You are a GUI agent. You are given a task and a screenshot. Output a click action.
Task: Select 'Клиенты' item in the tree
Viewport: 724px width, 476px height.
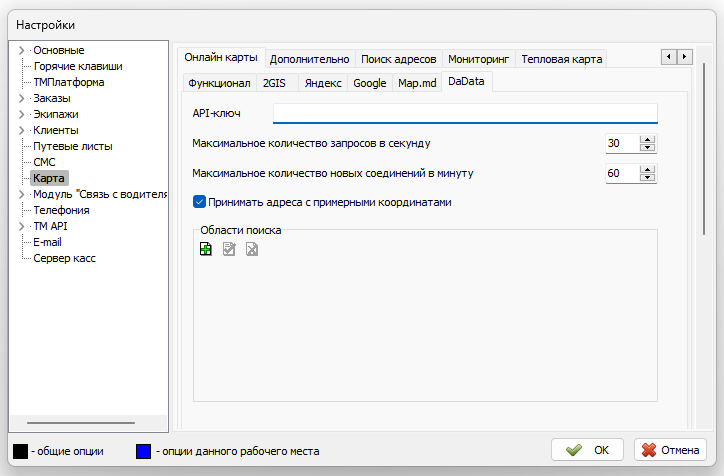pos(56,130)
